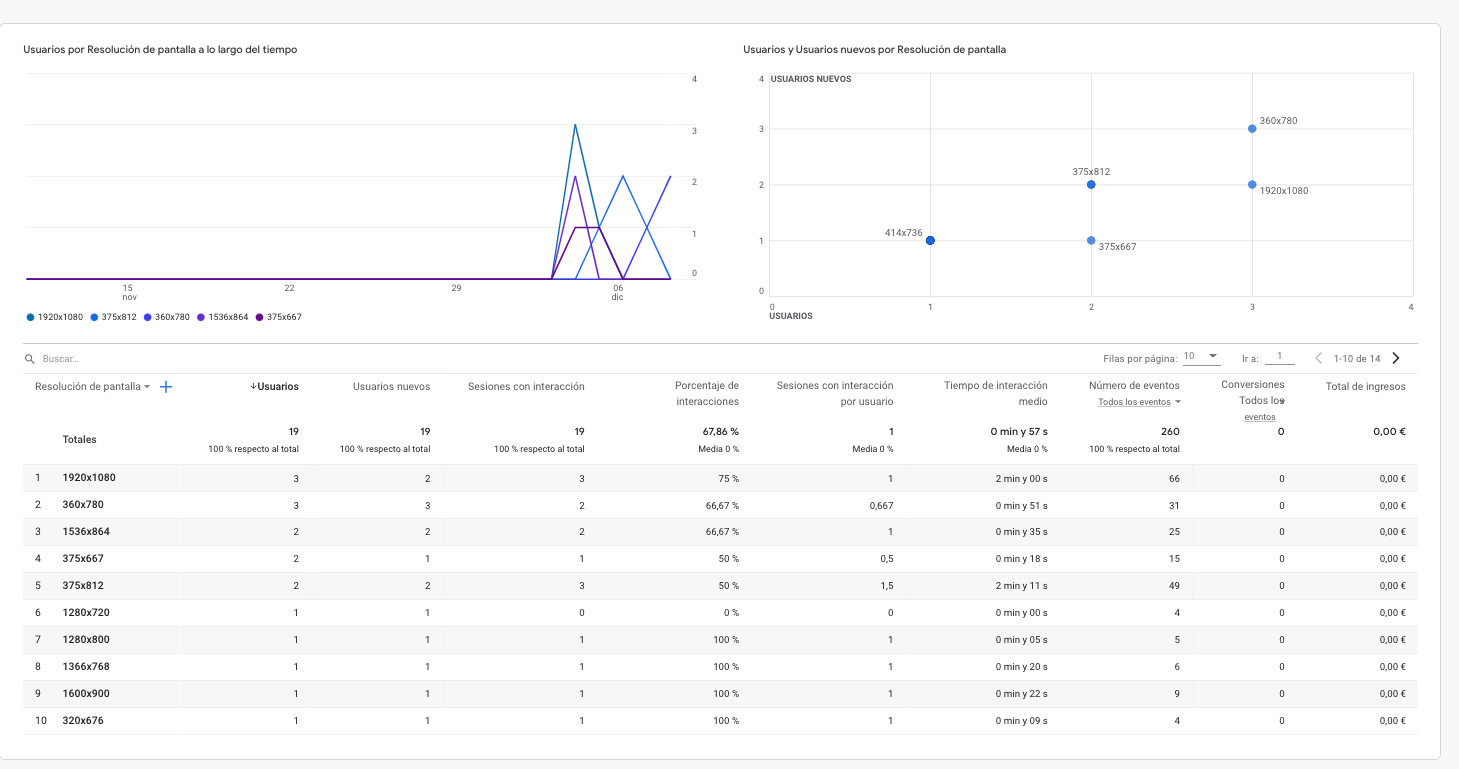The height and width of the screenshot is (769, 1459).
Task: Sort by Sesiones con interacción por usuario header
Action: point(835,393)
